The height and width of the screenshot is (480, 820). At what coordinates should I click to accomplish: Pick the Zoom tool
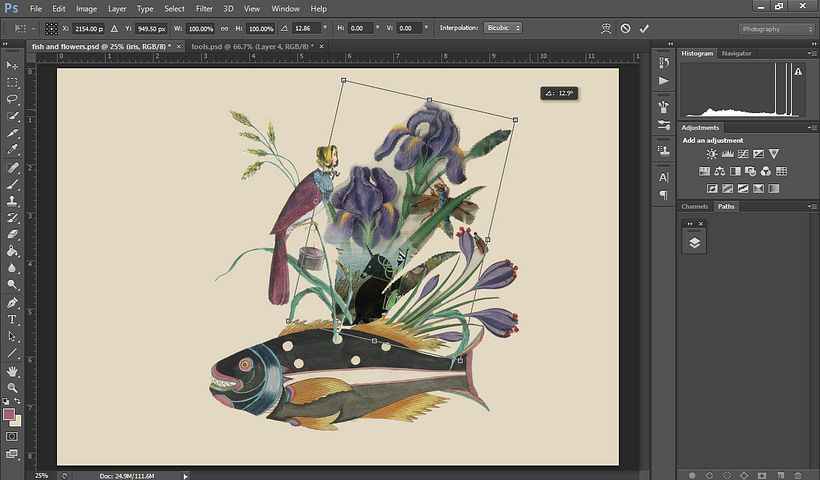click(x=13, y=387)
